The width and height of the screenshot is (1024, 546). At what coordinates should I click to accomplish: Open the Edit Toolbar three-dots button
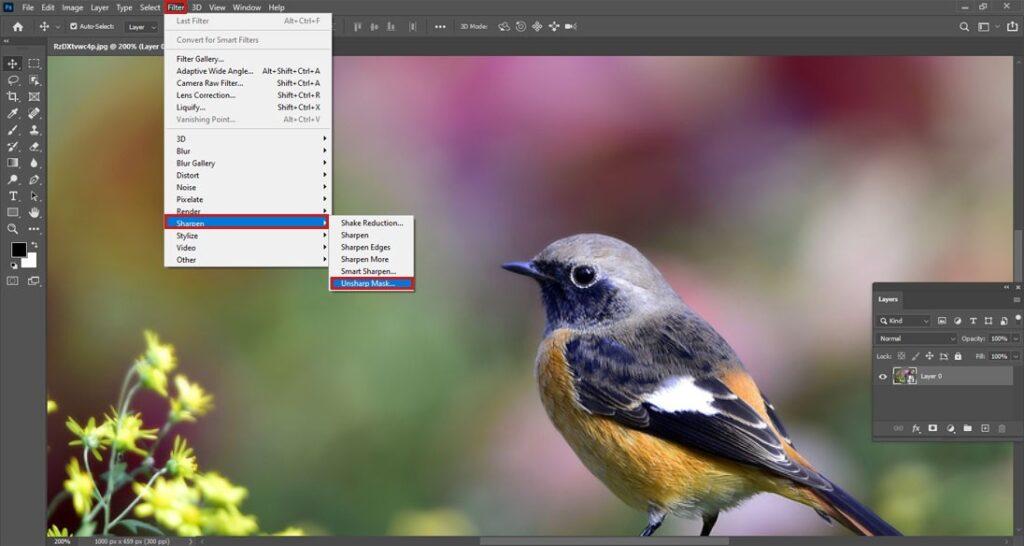pyautogui.click(x=34, y=229)
